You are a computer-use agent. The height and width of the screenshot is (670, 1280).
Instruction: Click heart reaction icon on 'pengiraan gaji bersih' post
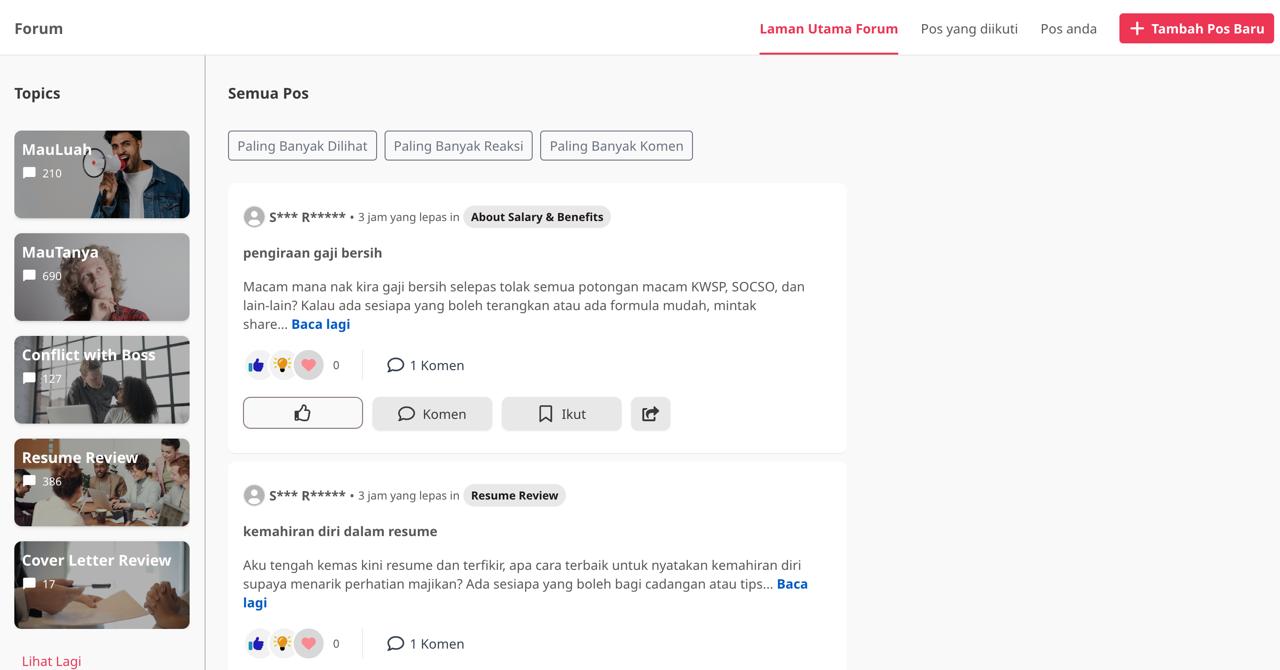pyautogui.click(x=309, y=365)
